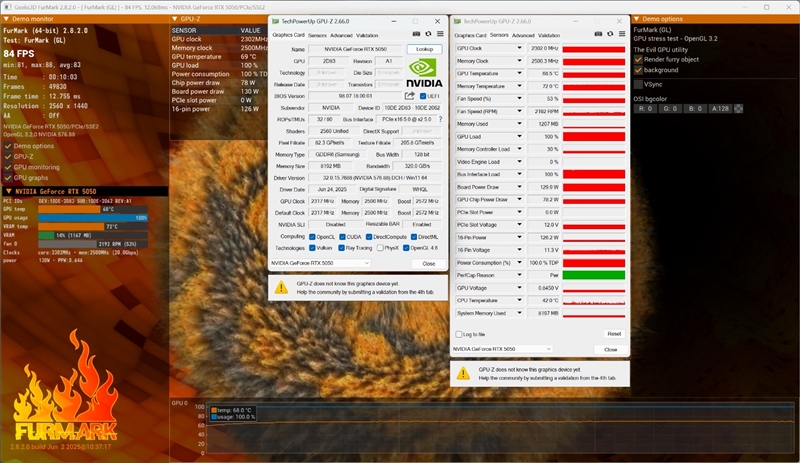
Task: Click the warning icon below Graphics Card window
Action: coord(281,287)
